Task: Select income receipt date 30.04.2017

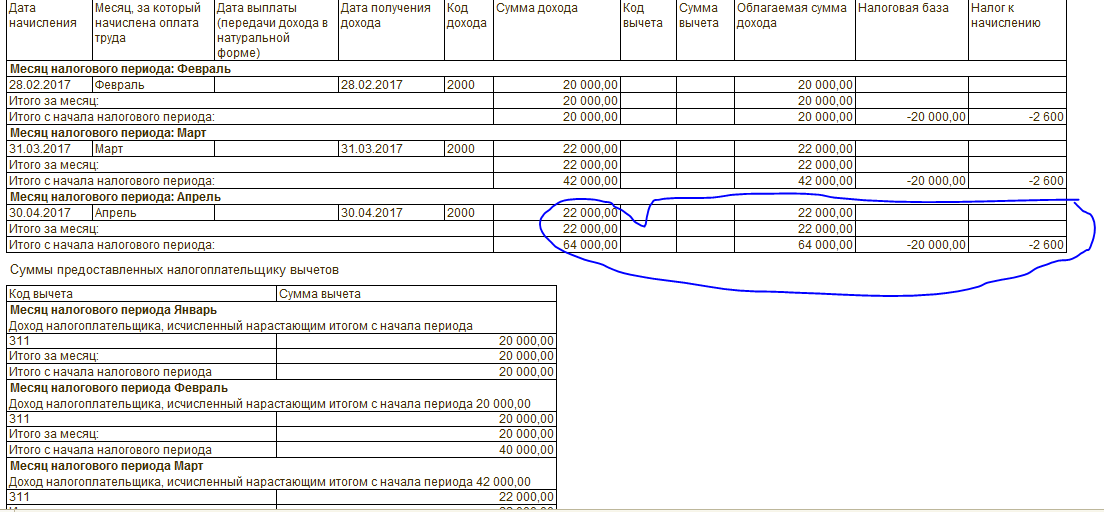Action: (373, 213)
